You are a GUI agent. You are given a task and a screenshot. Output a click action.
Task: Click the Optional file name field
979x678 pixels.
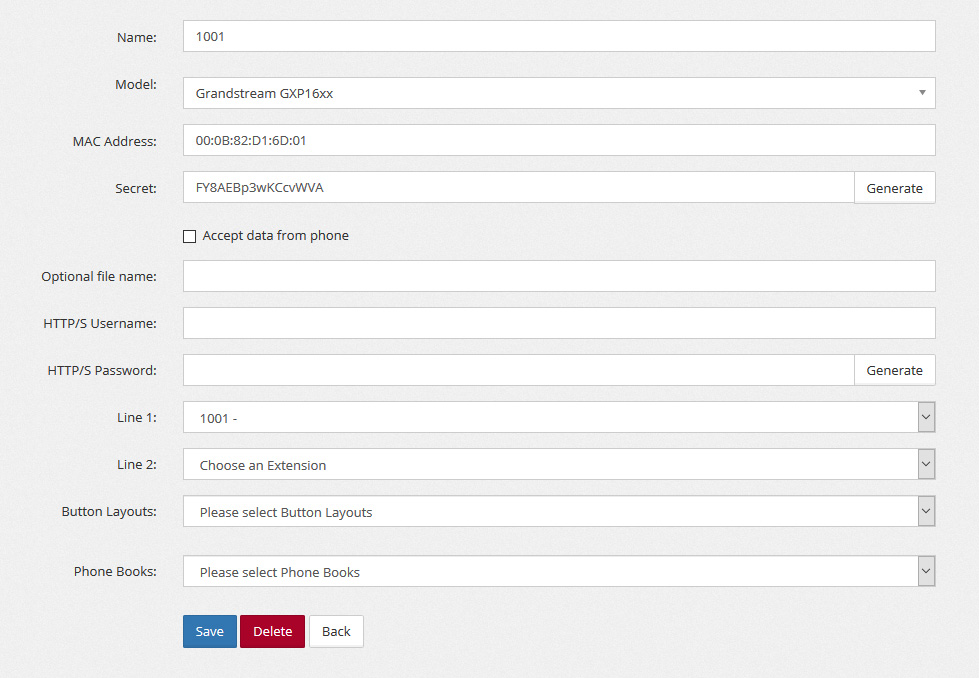coord(558,276)
